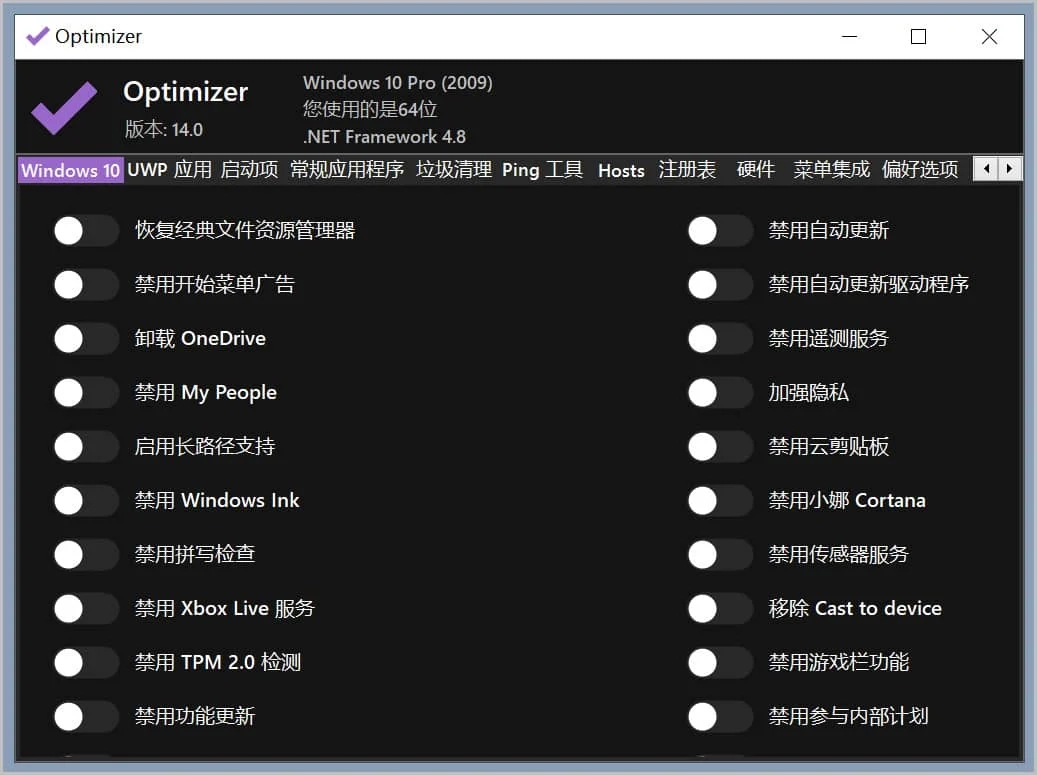Enable the 卸载 OneDrive switch
The width and height of the screenshot is (1037, 775).
tap(85, 339)
